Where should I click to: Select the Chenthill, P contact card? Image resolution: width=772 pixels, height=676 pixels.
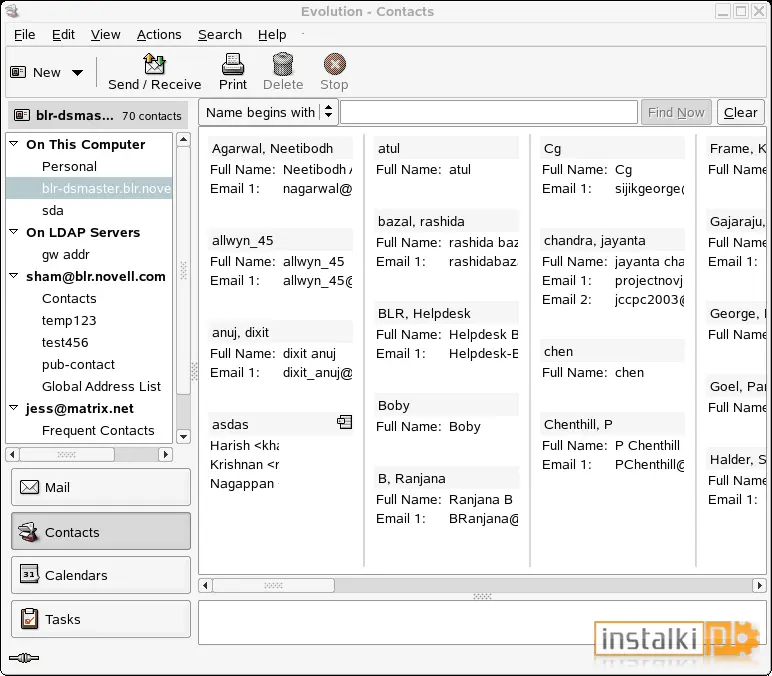(612, 444)
